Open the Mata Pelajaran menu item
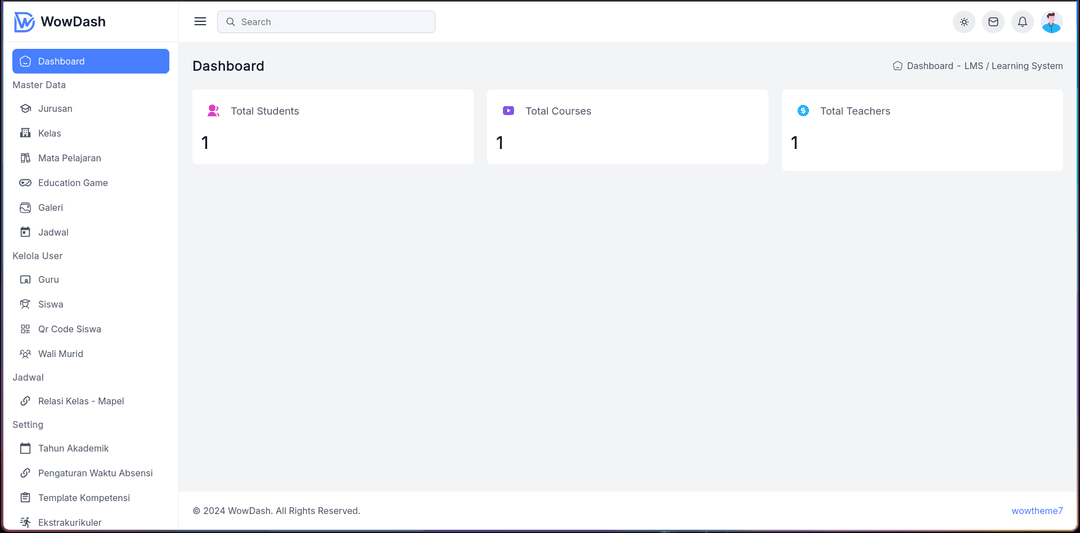The height and width of the screenshot is (533, 1080). pos(91,158)
